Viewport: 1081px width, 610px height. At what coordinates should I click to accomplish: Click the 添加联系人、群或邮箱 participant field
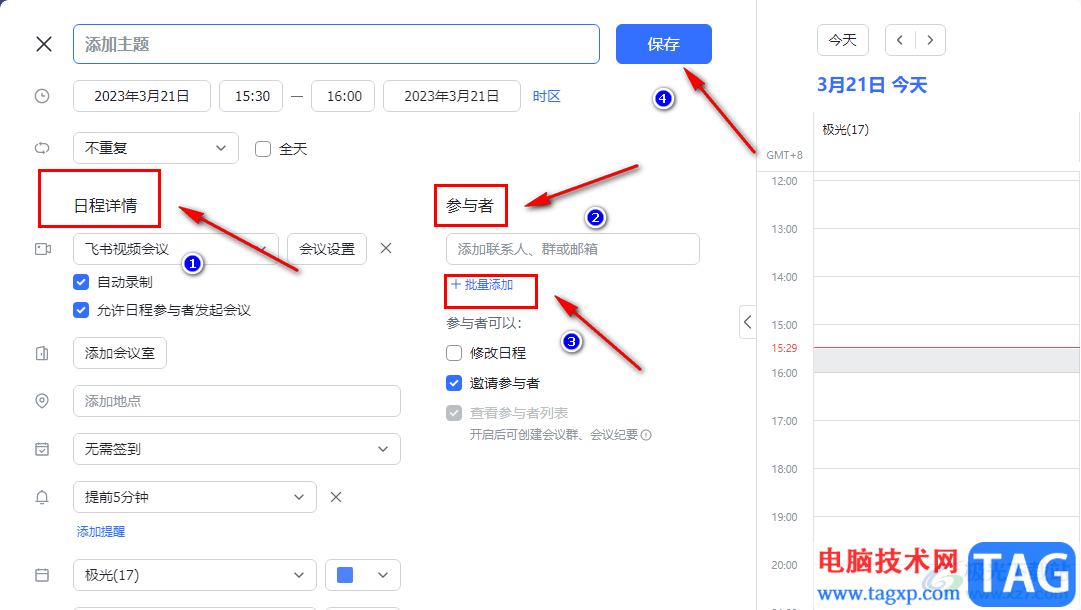(573, 249)
